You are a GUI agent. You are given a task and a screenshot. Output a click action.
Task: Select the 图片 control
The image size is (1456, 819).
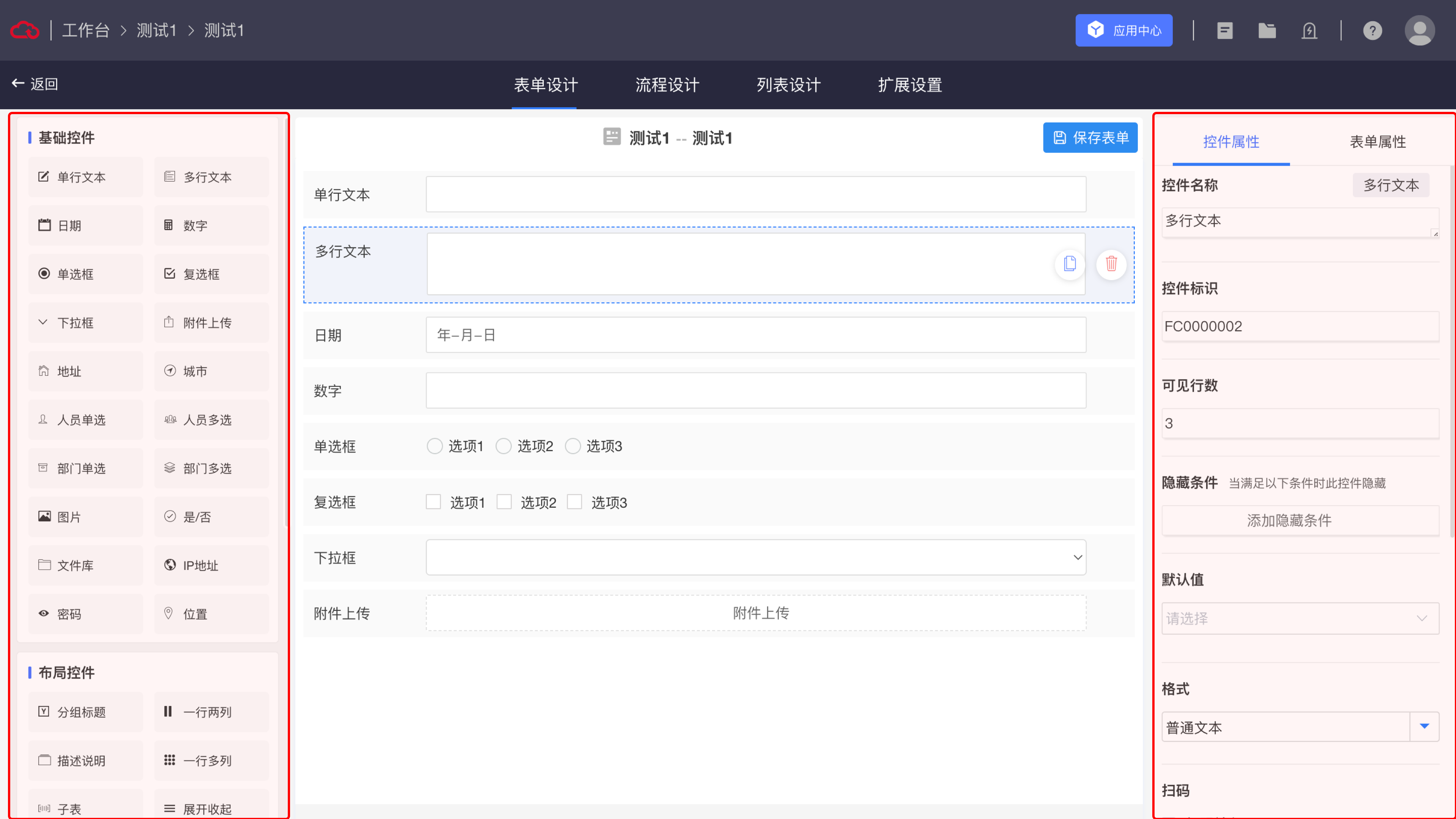pos(85,517)
